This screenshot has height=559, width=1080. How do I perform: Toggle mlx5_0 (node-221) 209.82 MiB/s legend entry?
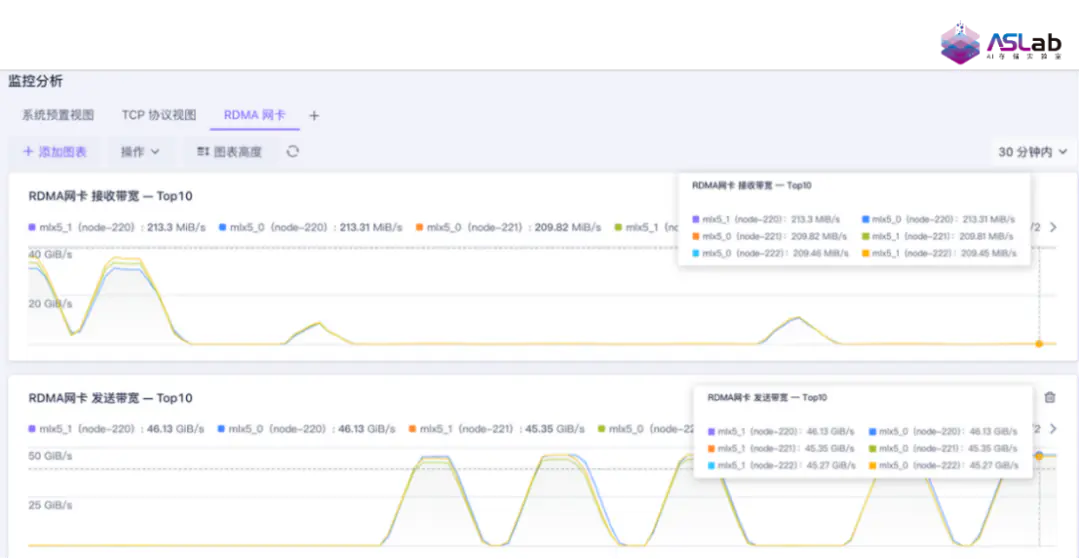pyautogui.click(x=508, y=227)
